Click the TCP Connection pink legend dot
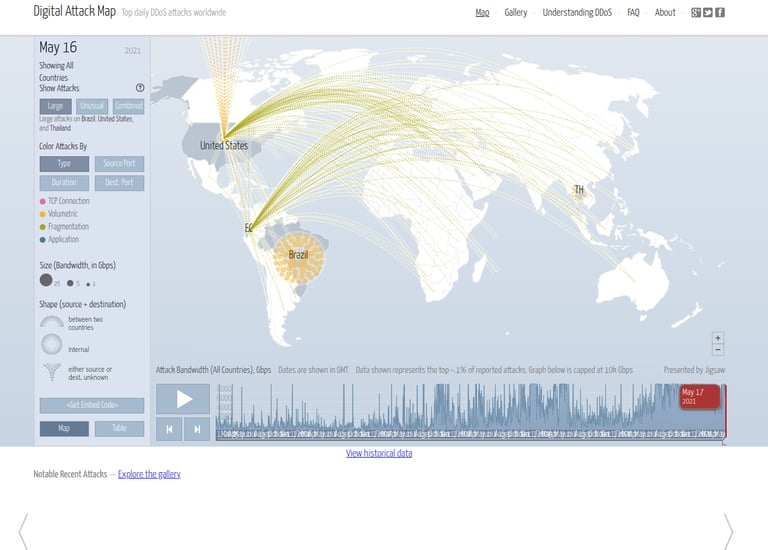The width and height of the screenshot is (768, 550). 43,201
